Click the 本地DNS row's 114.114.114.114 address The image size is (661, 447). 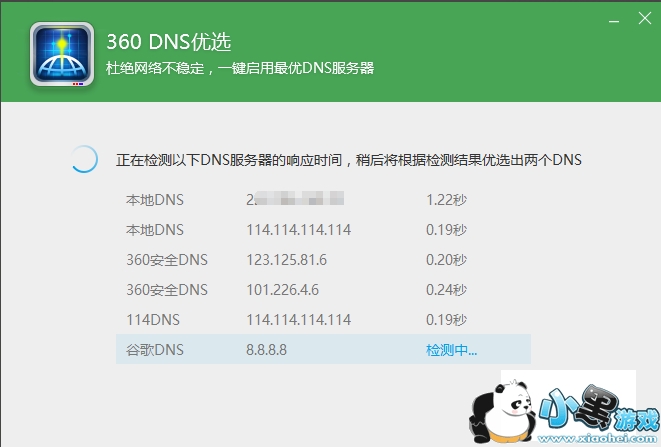(298, 230)
